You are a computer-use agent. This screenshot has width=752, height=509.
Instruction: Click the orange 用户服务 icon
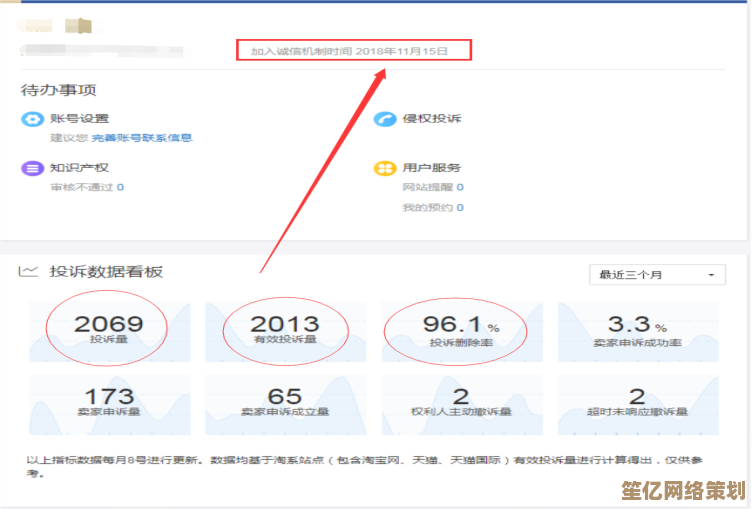point(385,168)
